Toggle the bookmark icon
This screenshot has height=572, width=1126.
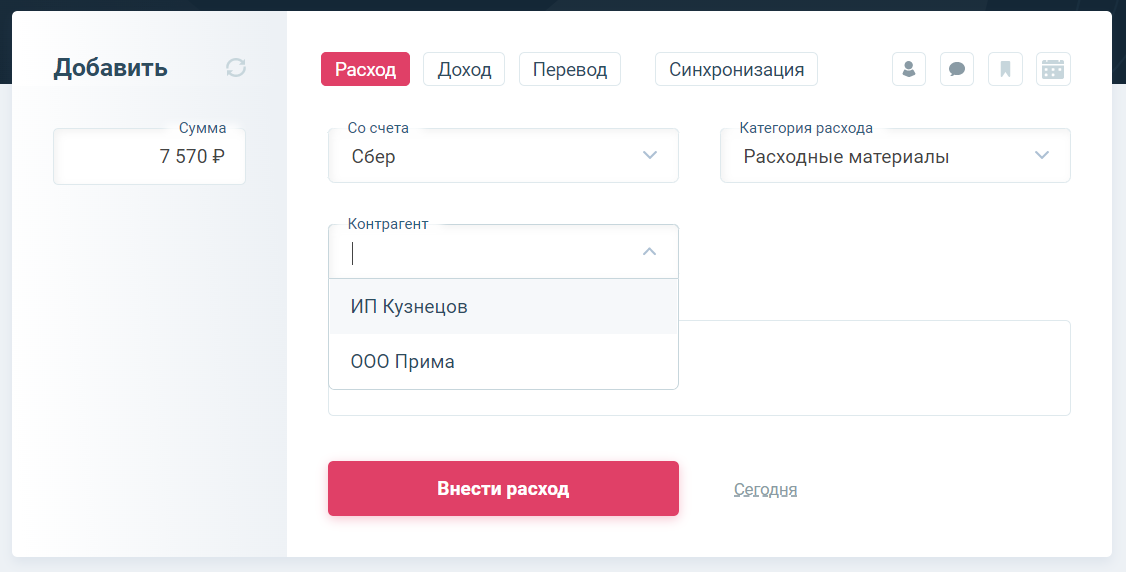point(1005,69)
